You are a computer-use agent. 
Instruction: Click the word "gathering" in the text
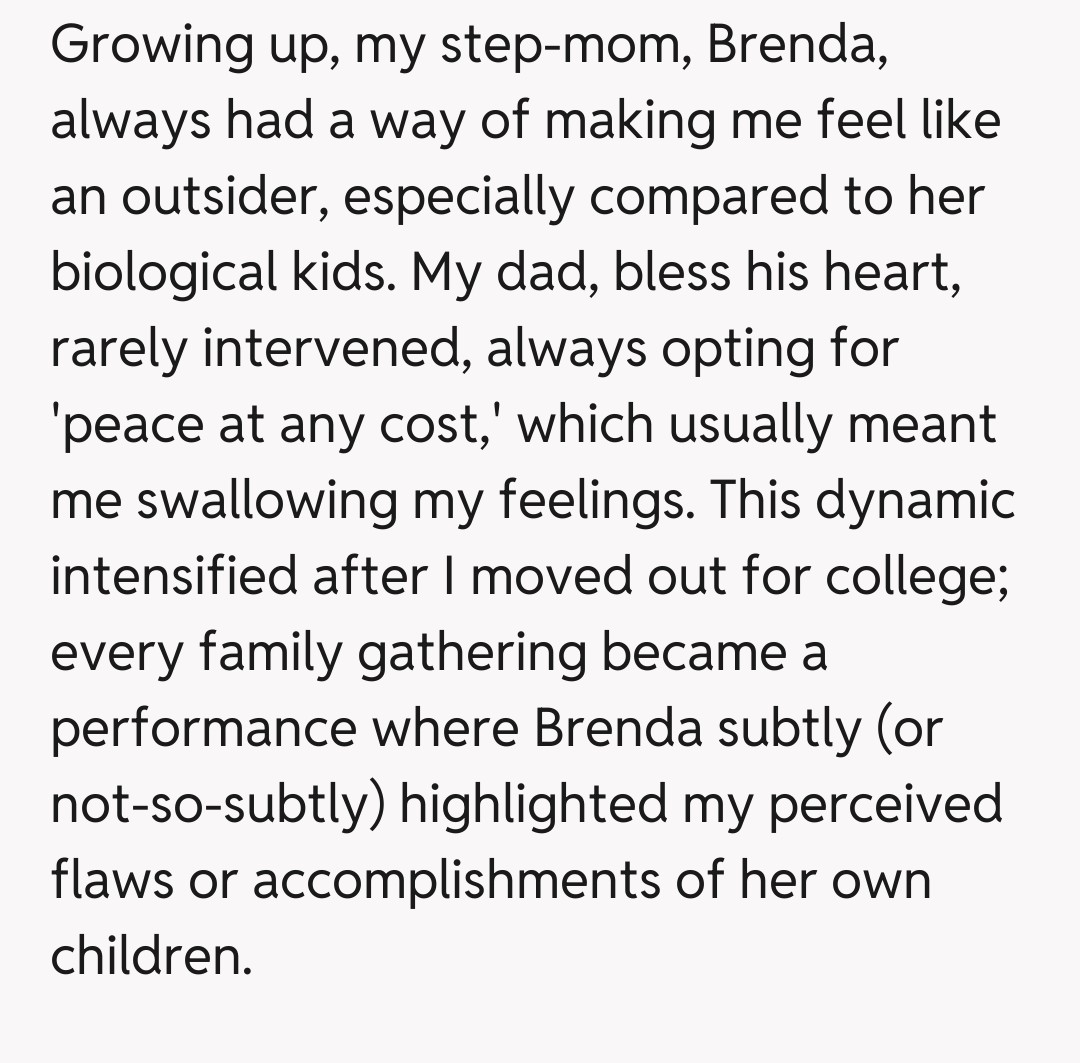pos(472,653)
